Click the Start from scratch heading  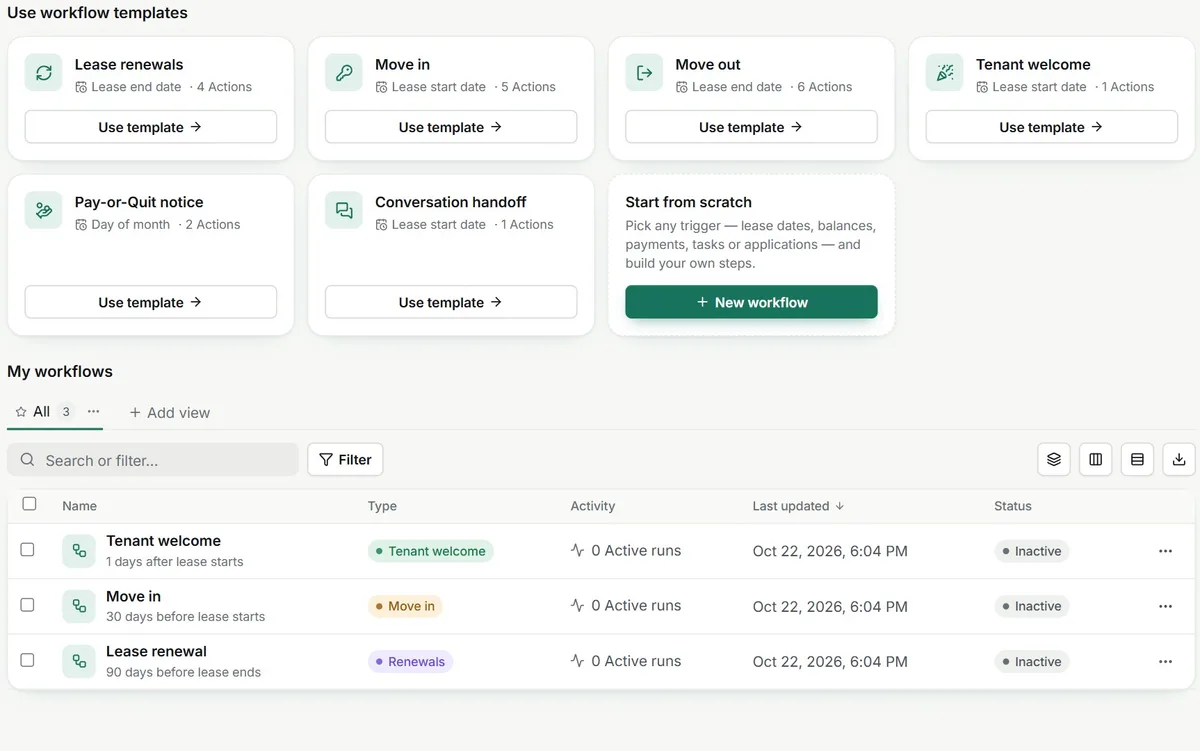click(x=688, y=202)
